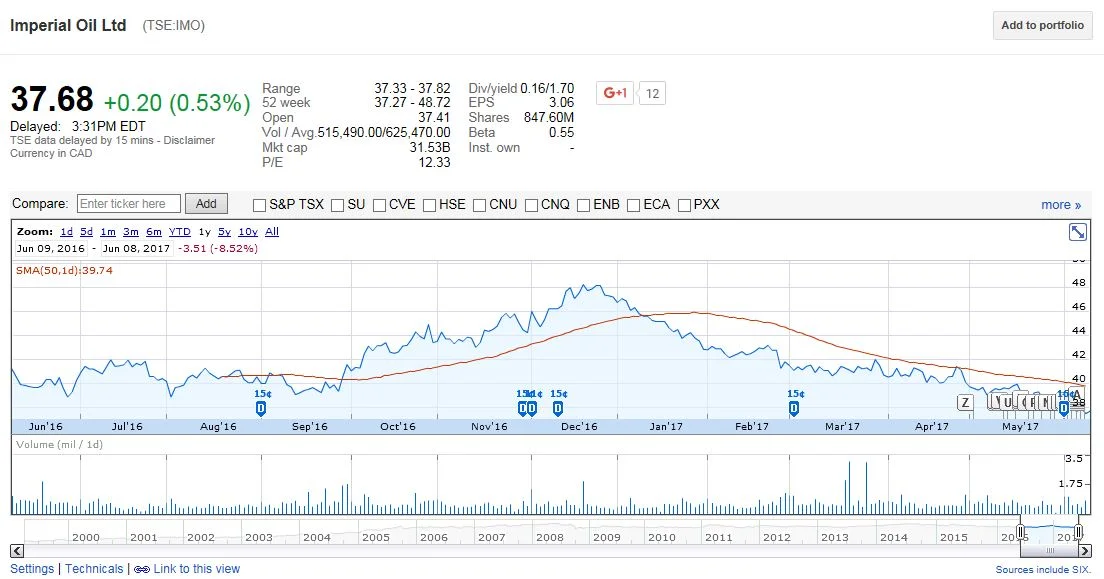Click the SMA(50,1d):39.74 label

(x=64, y=270)
